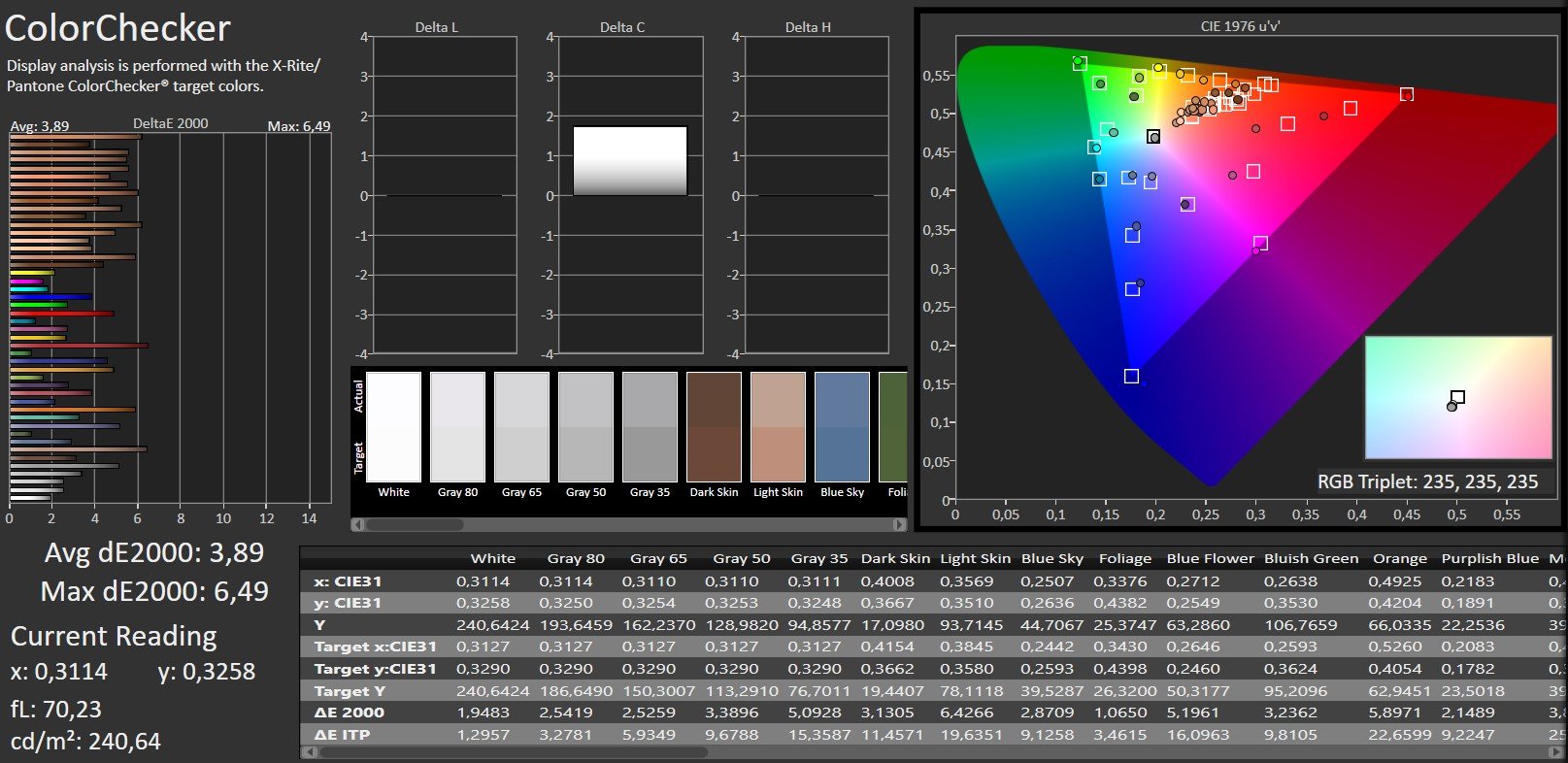Select the Gray 35 color swatch

pyautogui.click(x=650, y=427)
